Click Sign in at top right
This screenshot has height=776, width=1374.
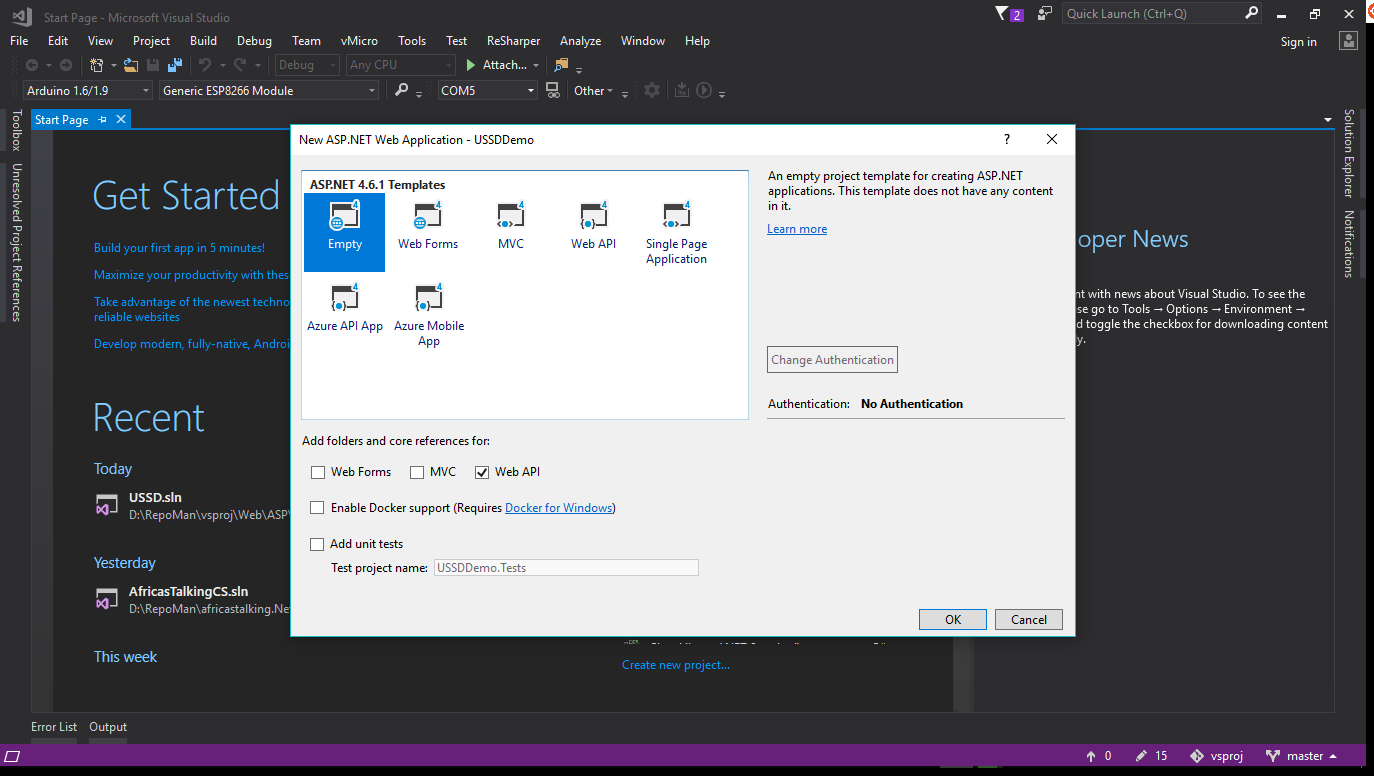(x=1299, y=42)
